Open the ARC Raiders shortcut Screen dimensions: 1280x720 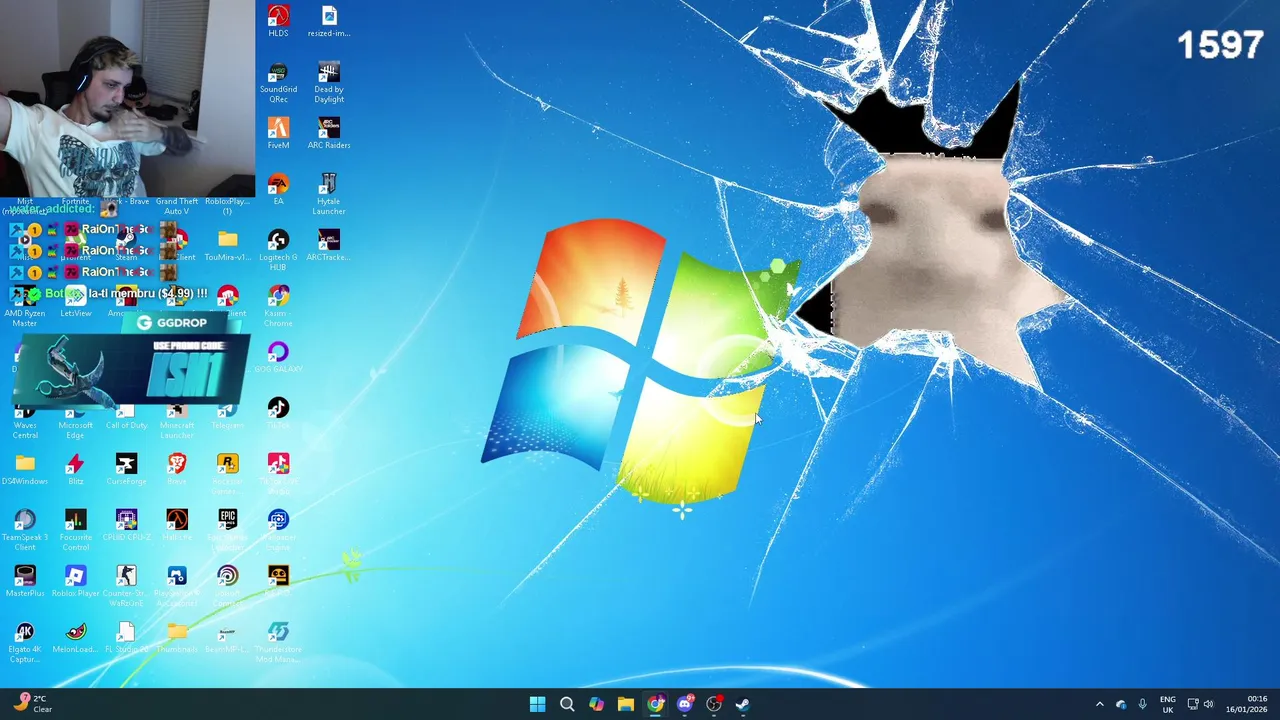point(329,133)
